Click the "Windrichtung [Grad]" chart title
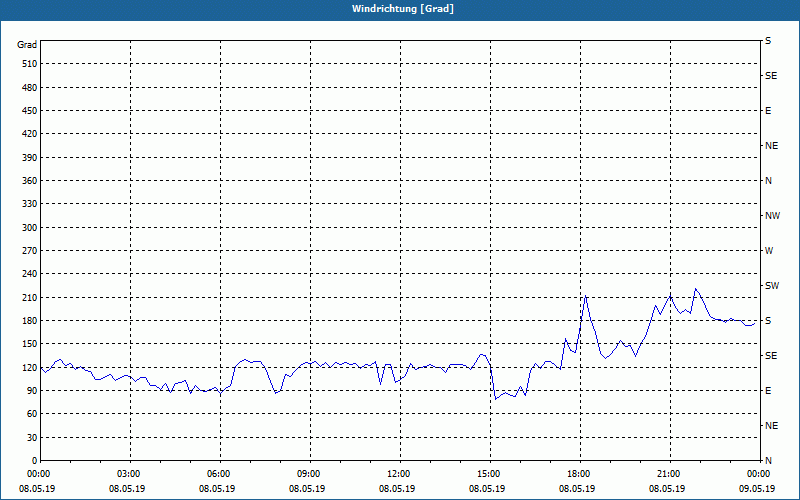This screenshot has width=800, height=500. click(403, 9)
